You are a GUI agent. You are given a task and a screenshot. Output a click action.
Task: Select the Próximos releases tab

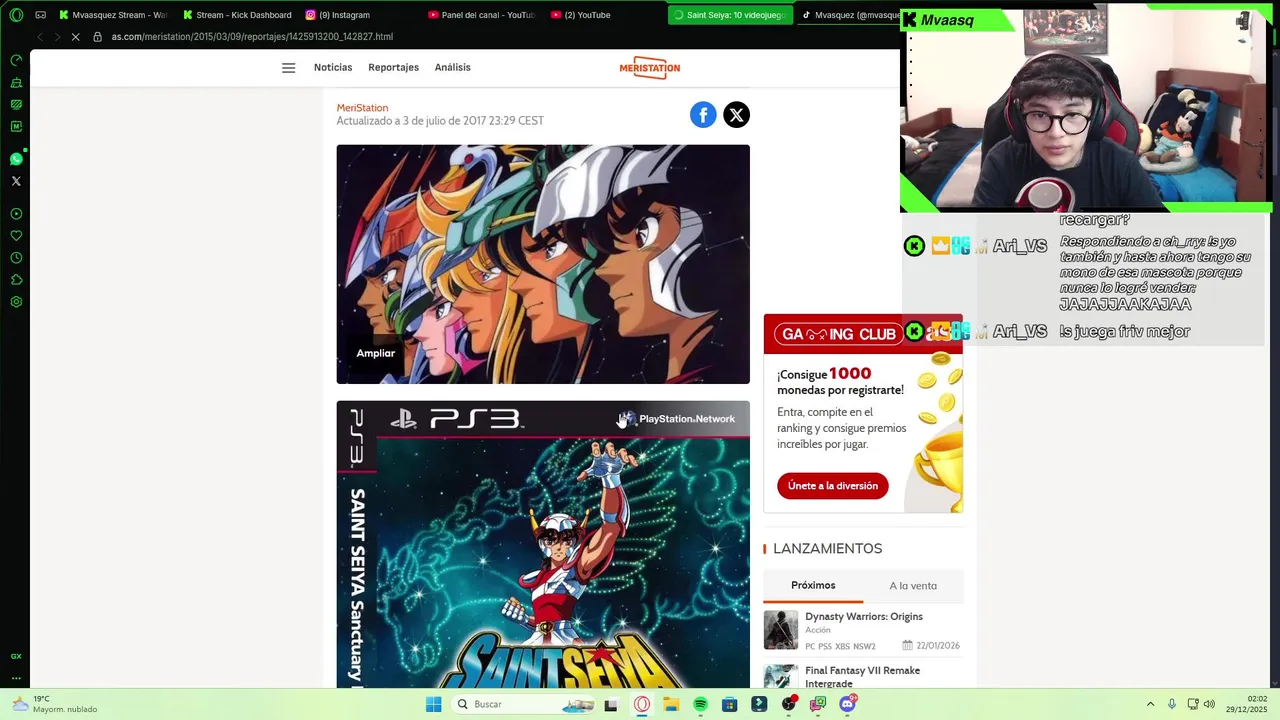pos(813,586)
